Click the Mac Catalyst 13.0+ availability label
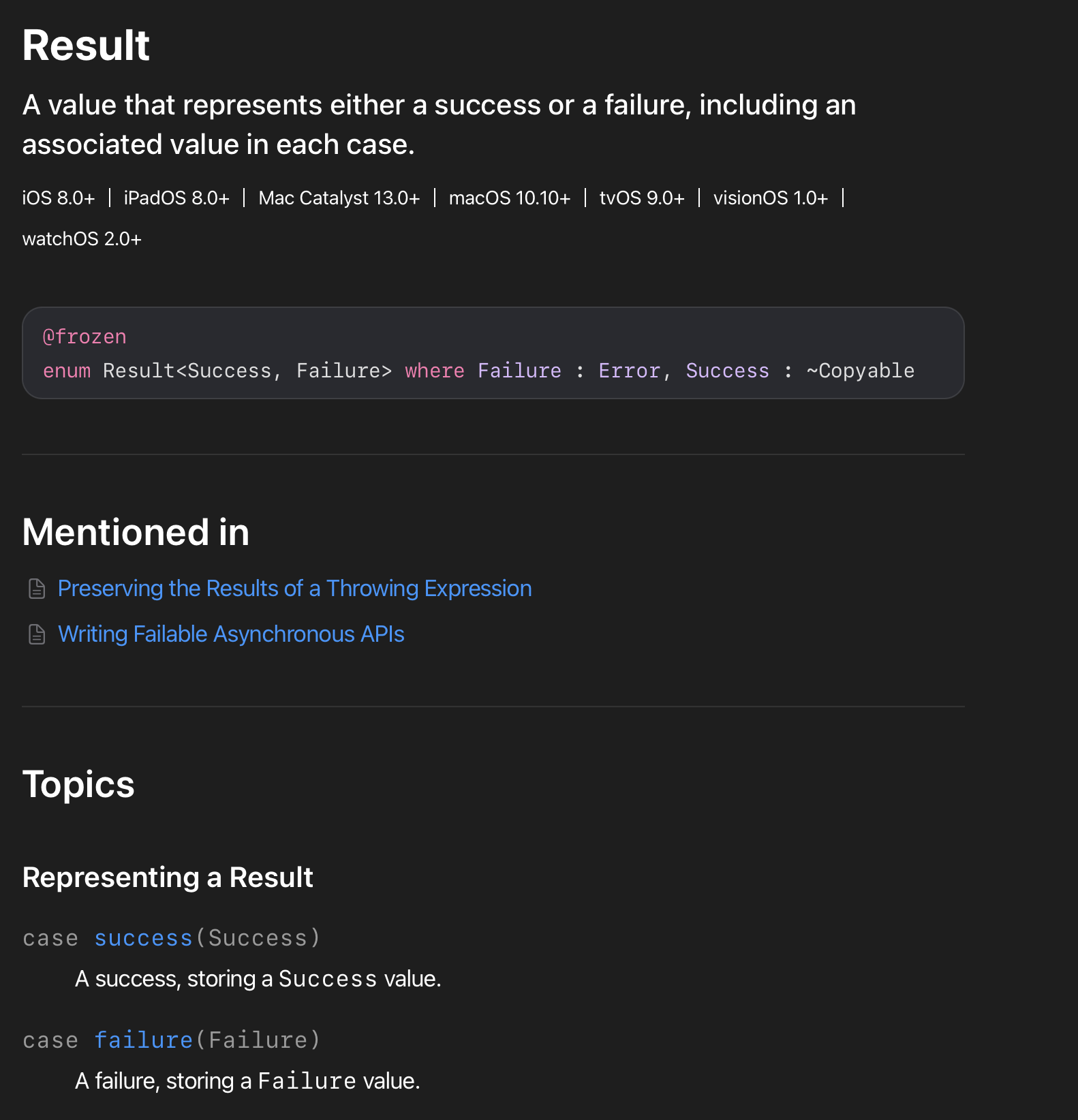The image size is (1078, 1120). (x=339, y=198)
